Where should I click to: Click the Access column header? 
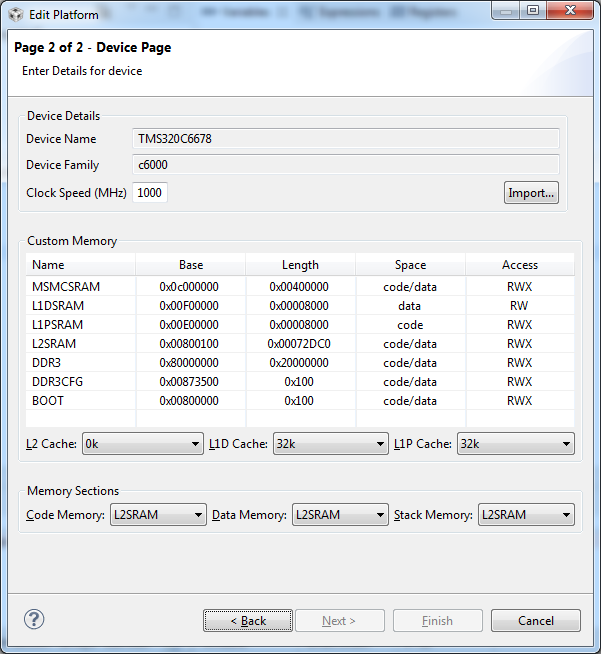click(x=520, y=265)
